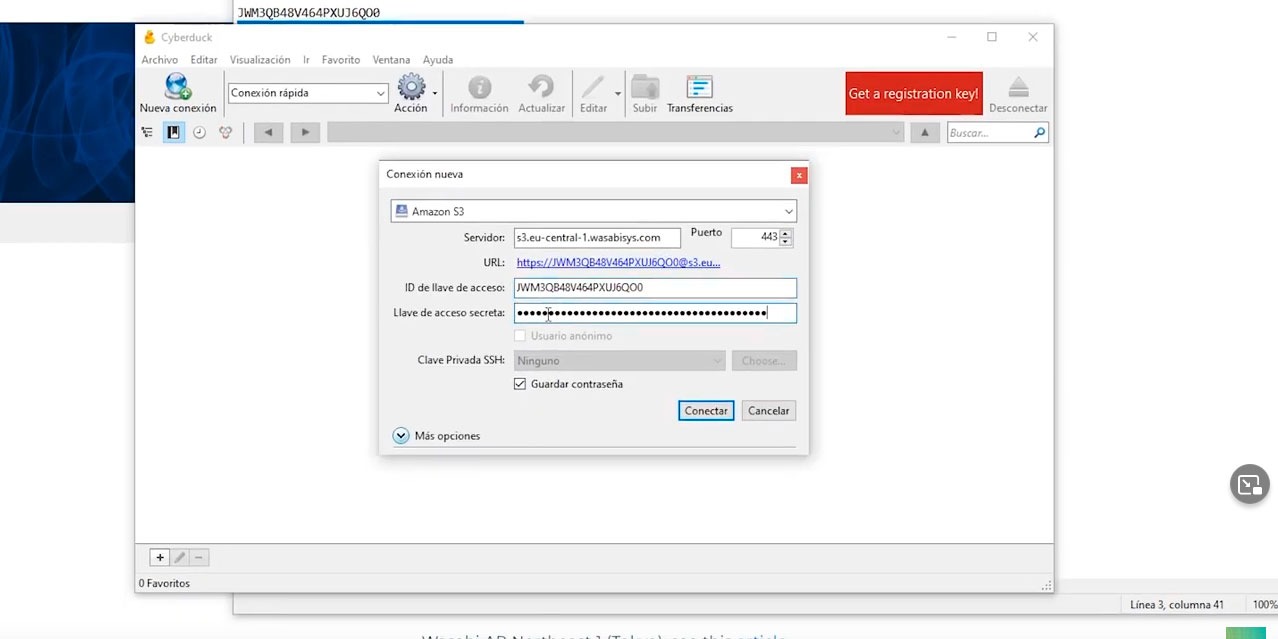Show the history clock view
Image resolution: width=1278 pixels, height=639 pixels.
pyautogui.click(x=199, y=132)
